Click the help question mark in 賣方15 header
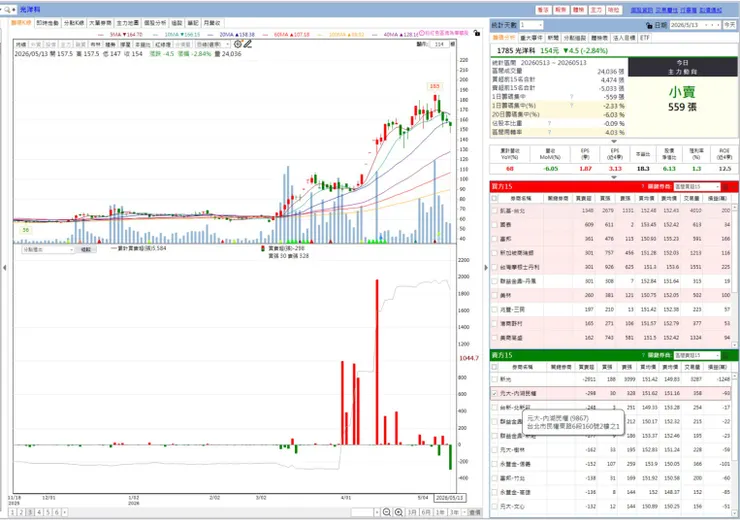Viewport: 740px width, 520px height. coord(642,355)
